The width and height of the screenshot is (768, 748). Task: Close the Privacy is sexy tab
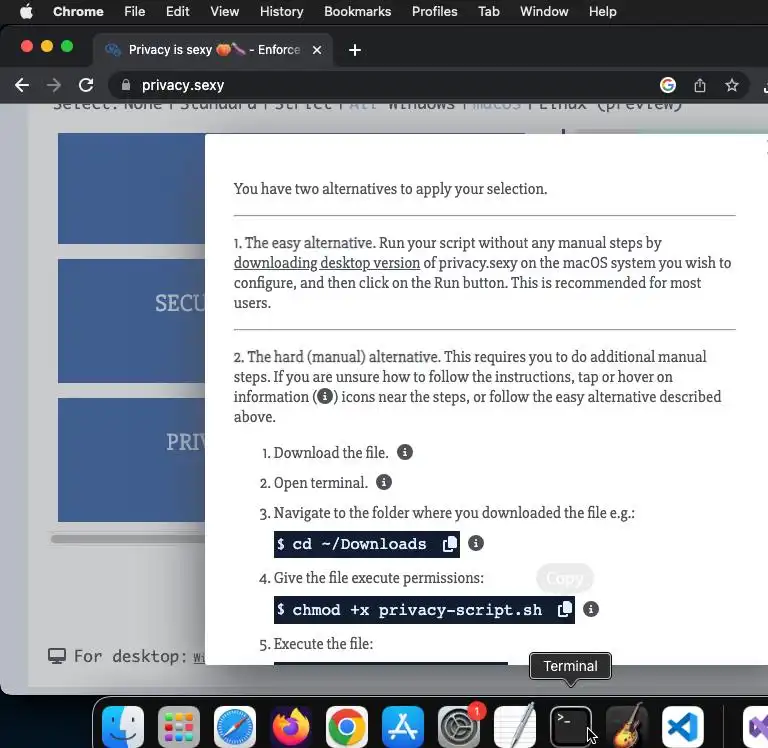[317, 50]
